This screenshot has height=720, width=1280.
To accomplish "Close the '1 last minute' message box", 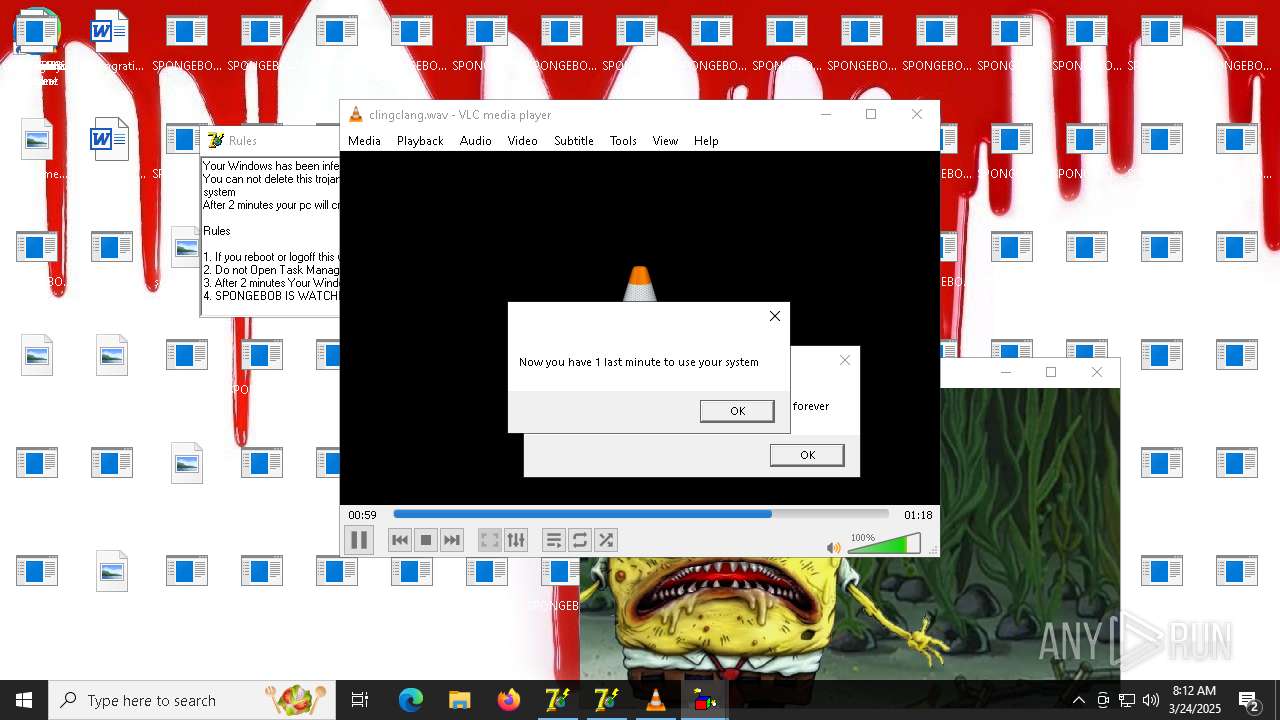I will 775,316.
